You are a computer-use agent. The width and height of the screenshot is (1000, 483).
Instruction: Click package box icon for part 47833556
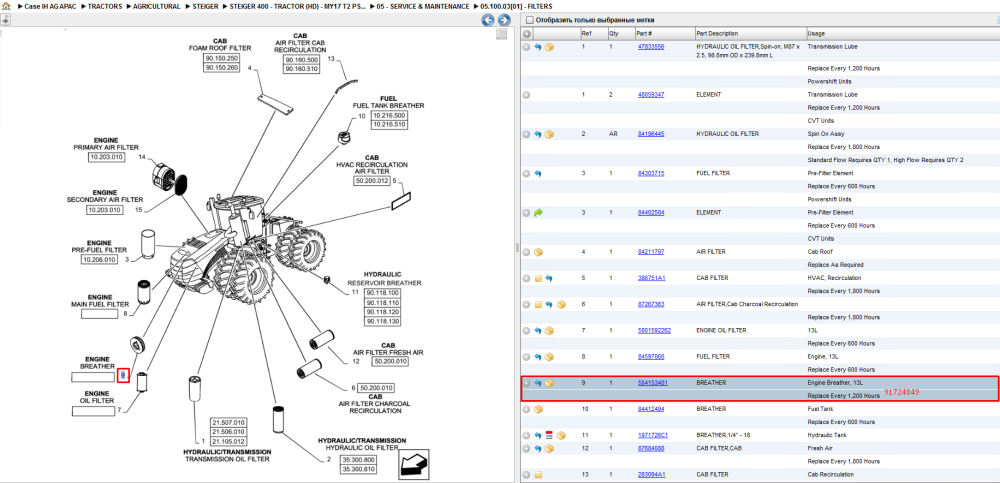coord(549,47)
